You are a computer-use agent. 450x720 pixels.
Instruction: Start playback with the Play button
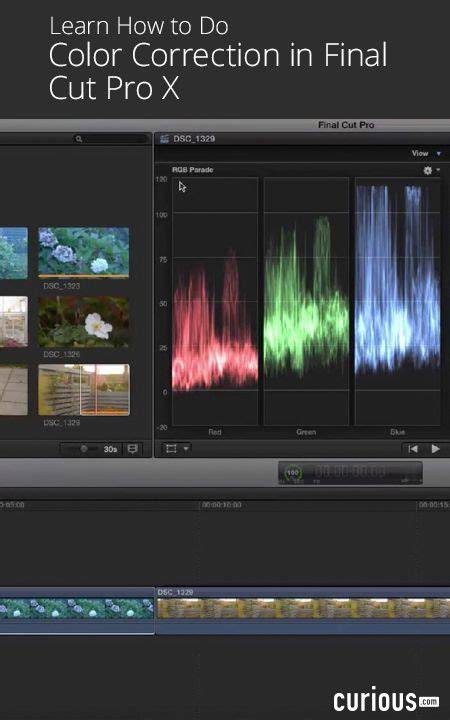pyautogui.click(x=435, y=449)
